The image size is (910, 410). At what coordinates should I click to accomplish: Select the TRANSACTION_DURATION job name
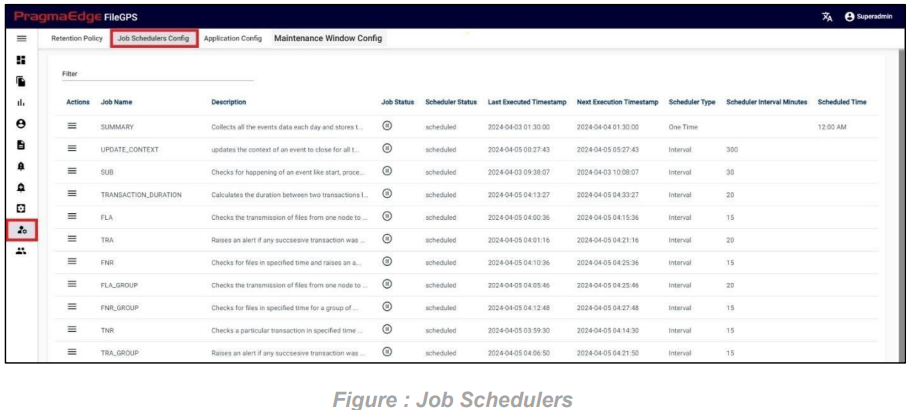click(x=141, y=195)
